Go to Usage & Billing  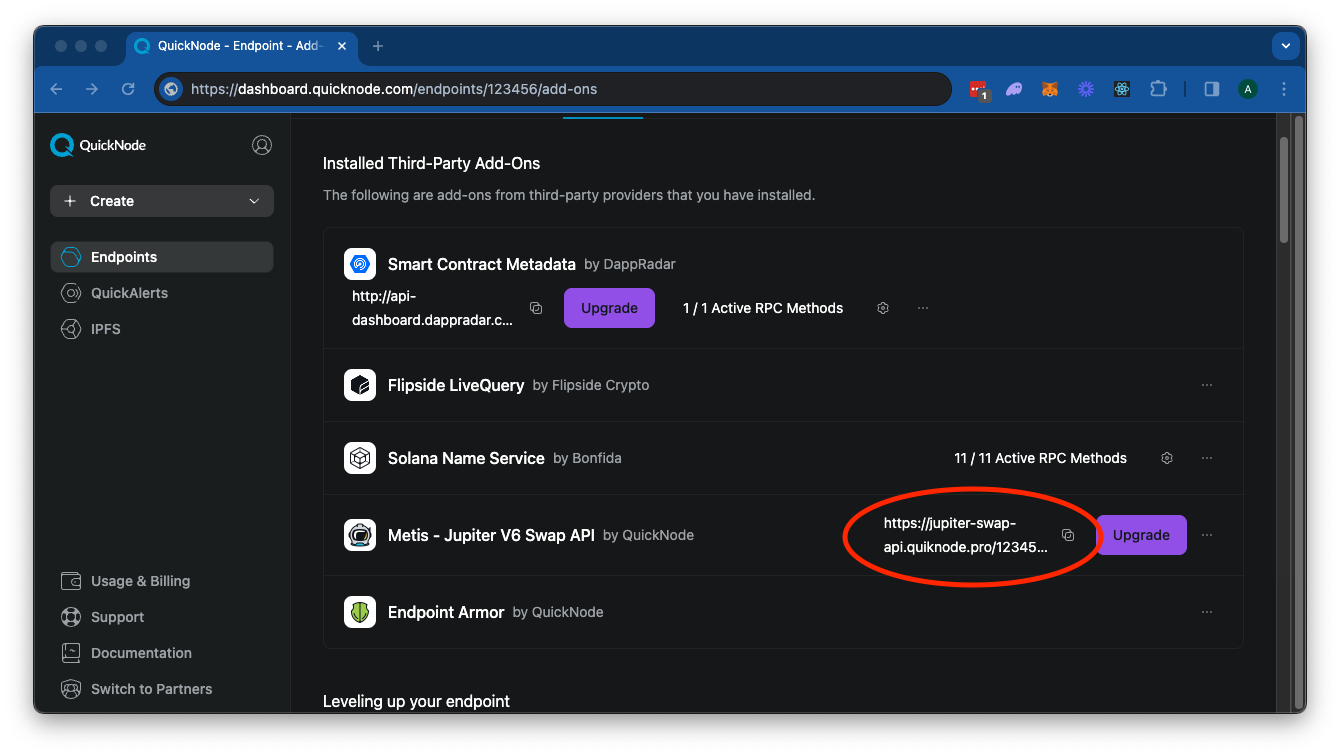pyautogui.click(x=140, y=581)
